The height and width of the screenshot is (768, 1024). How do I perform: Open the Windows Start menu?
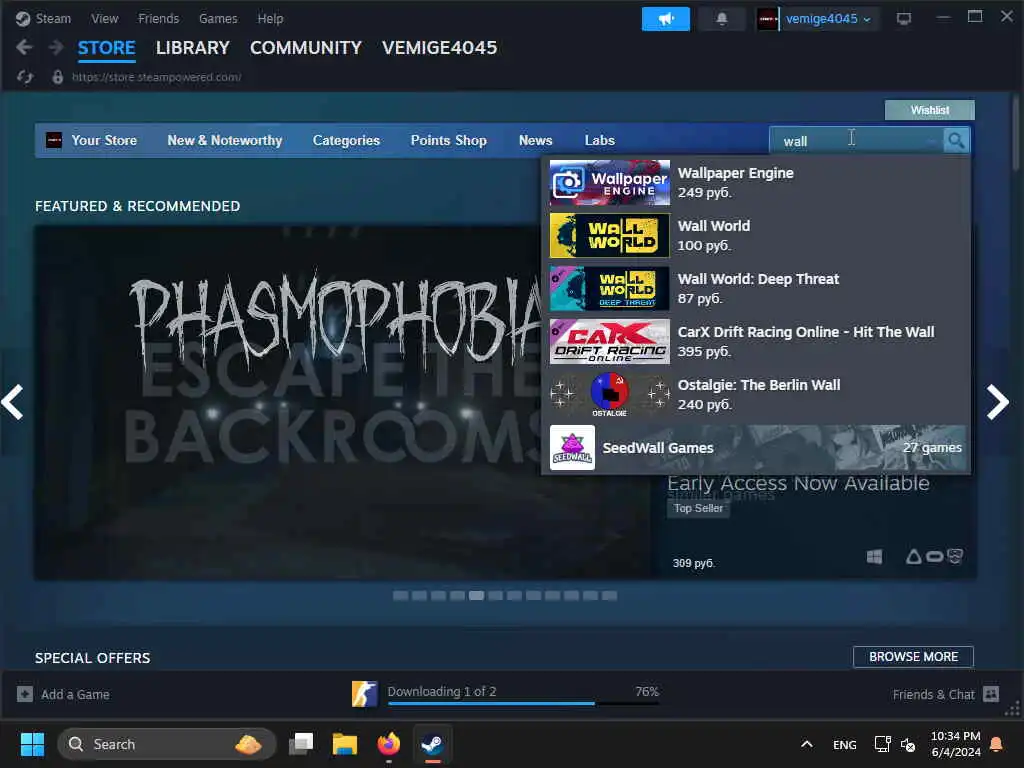tap(32, 744)
